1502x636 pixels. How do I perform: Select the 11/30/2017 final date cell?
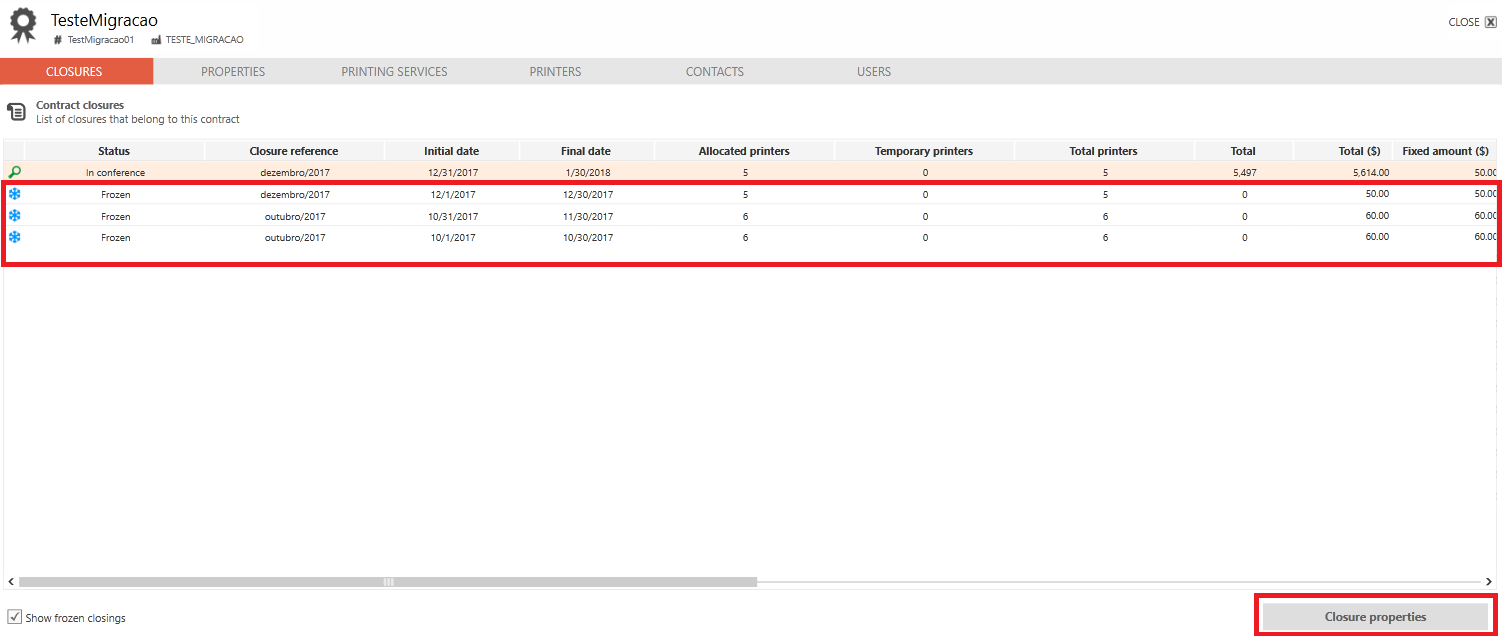(587, 216)
